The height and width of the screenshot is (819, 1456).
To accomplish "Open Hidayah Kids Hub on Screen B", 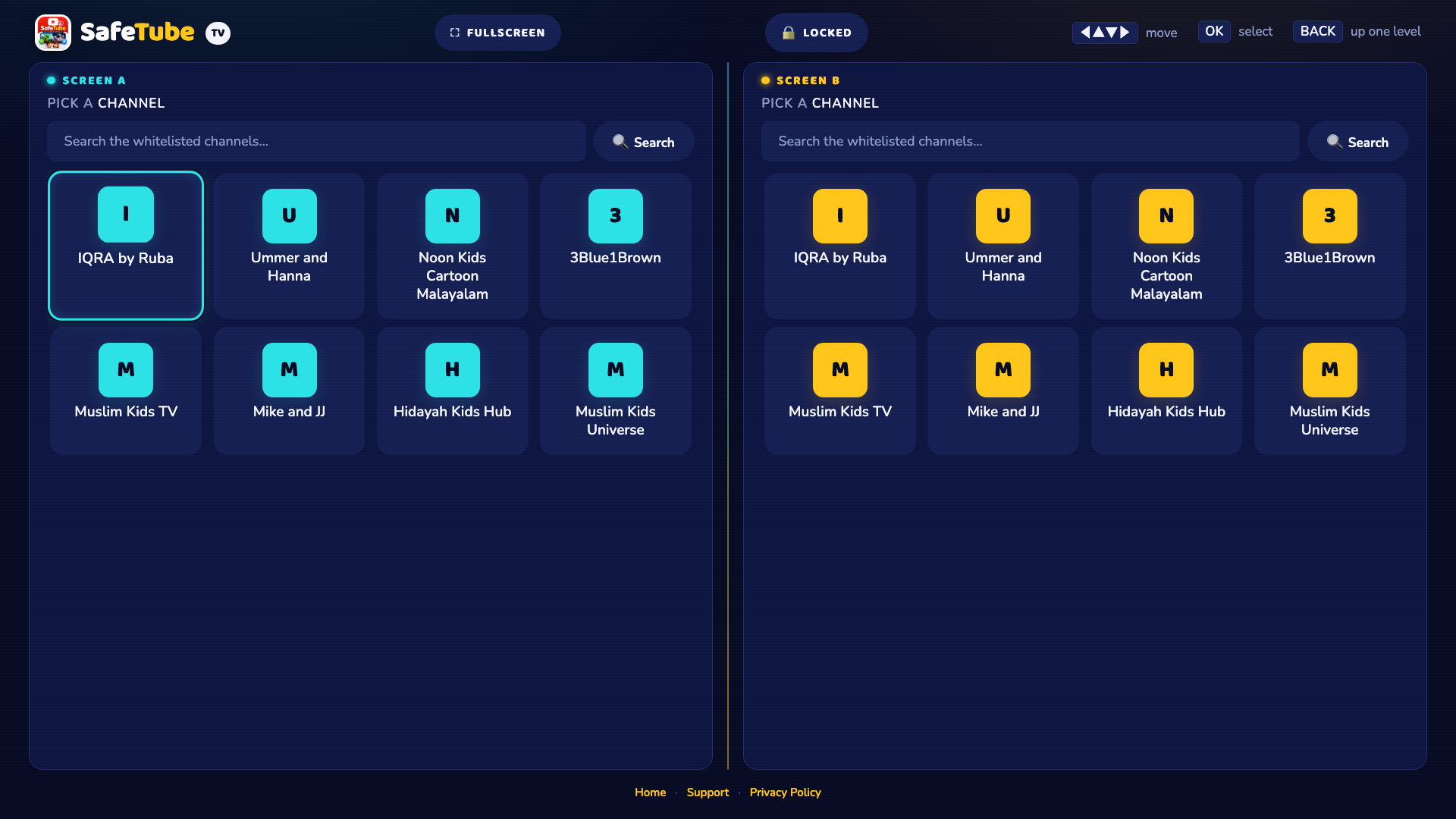I will (1166, 391).
